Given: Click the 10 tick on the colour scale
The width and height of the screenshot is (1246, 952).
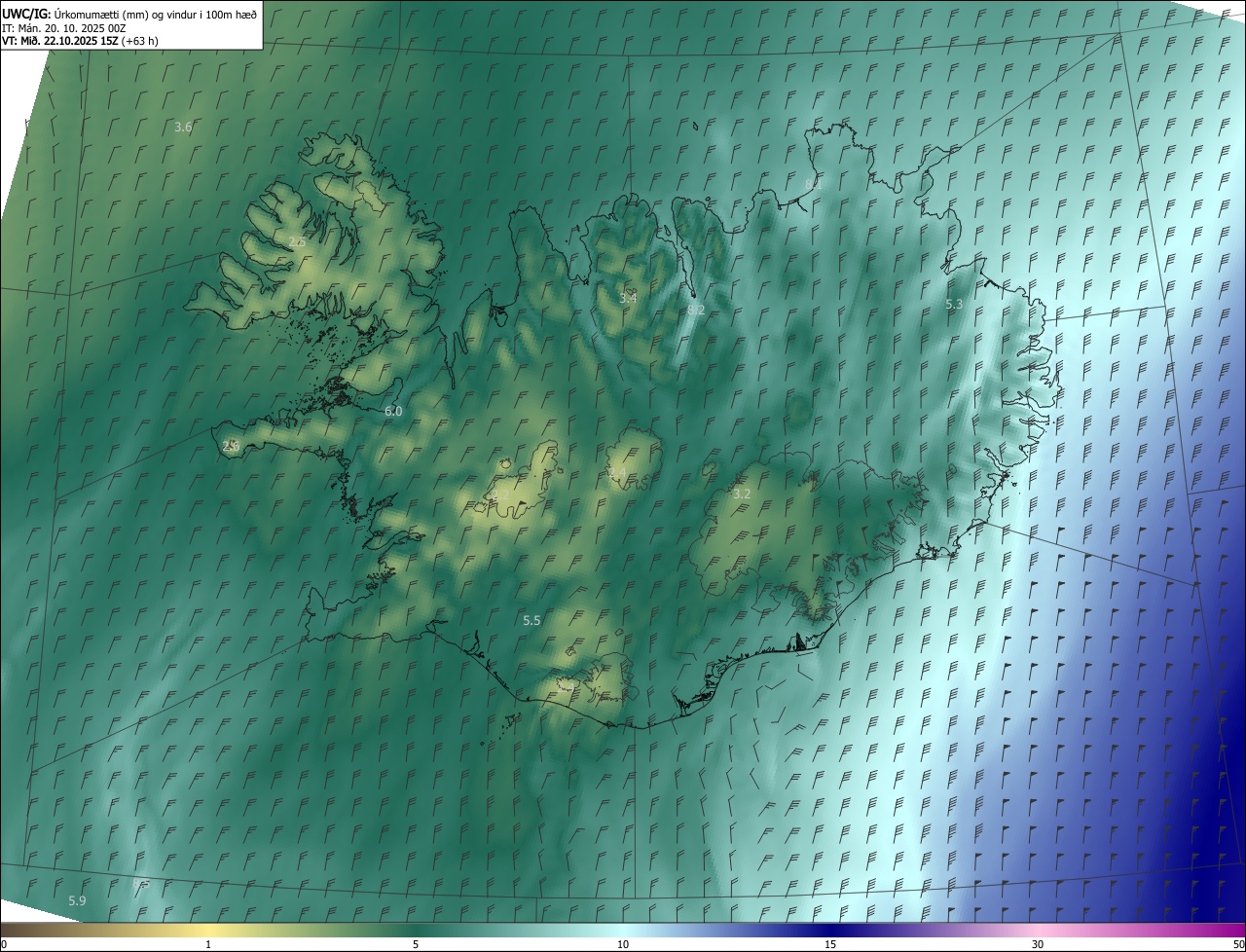Looking at the screenshot, I should [623, 944].
